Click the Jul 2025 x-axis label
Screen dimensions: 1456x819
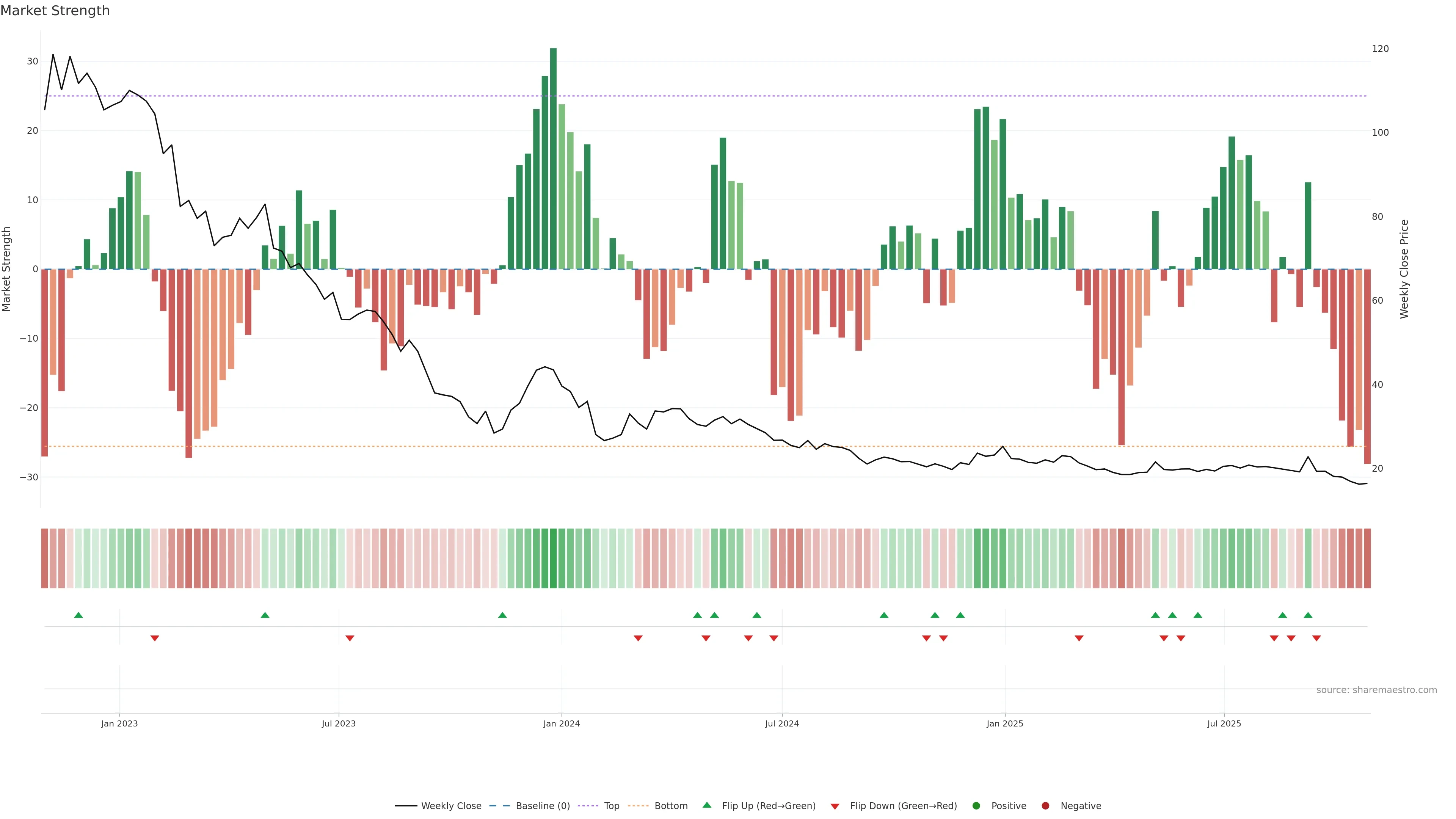coord(1224,723)
